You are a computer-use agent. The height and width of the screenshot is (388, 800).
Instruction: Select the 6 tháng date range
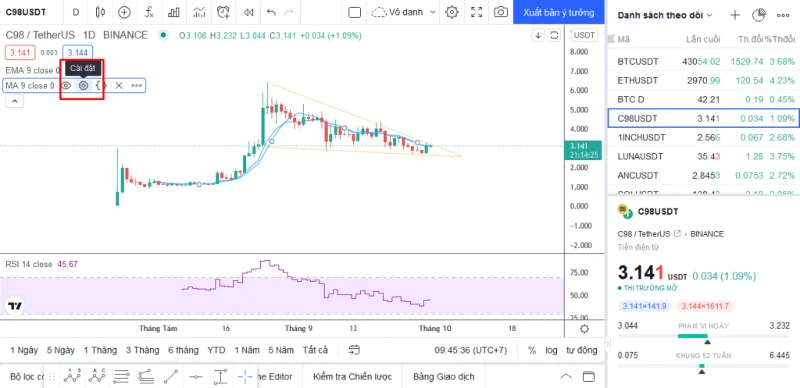tap(183, 350)
